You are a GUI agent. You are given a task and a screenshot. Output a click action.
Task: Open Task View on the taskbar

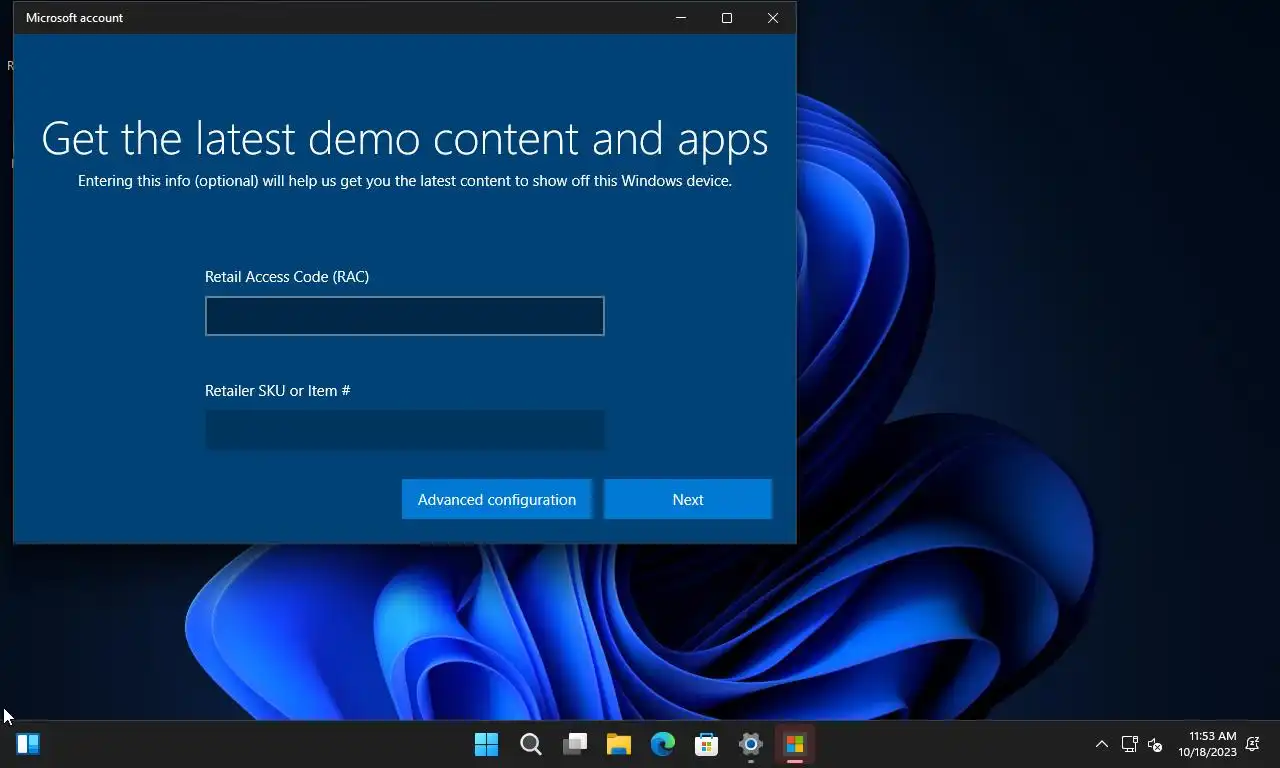[x=575, y=744]
